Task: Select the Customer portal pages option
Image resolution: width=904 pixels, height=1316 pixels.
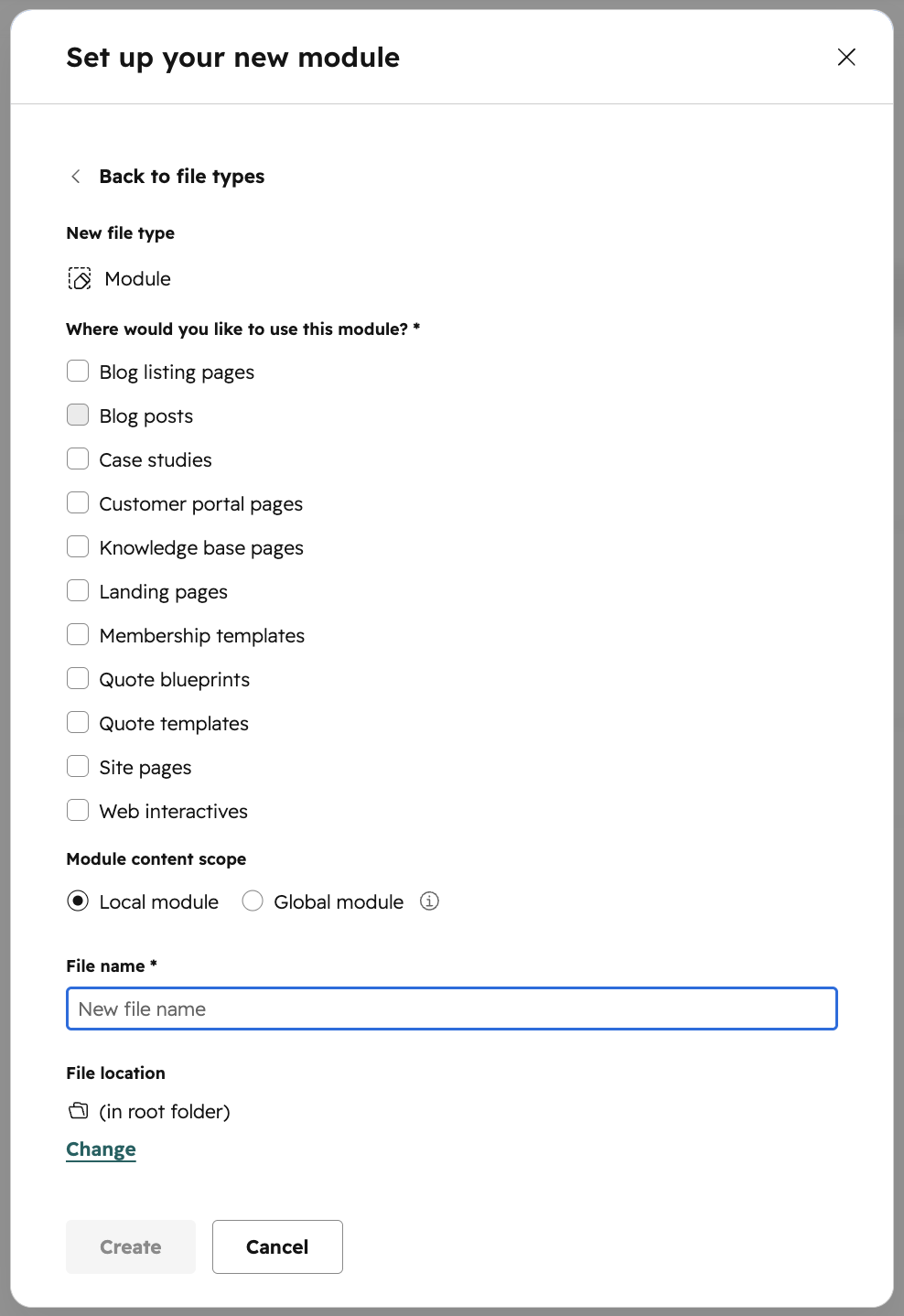Action: point(78,503)
